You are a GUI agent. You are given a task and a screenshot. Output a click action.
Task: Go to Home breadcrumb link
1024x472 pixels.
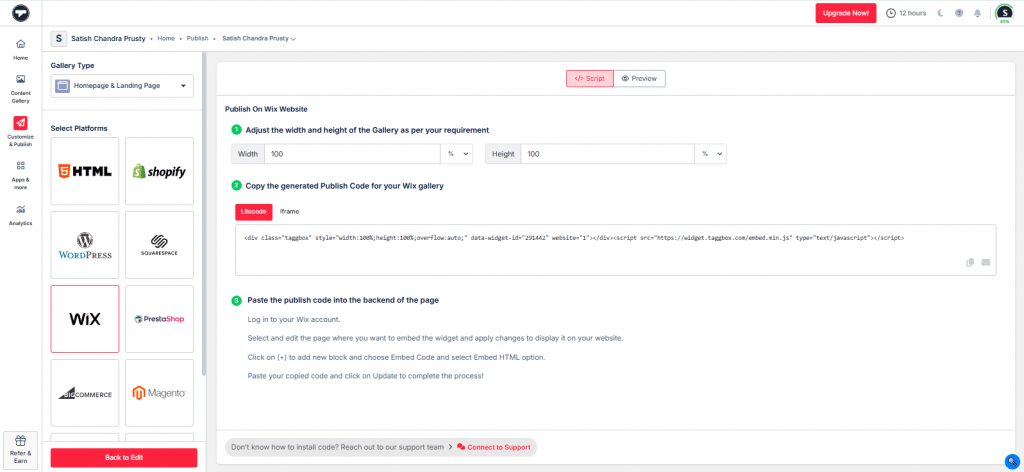point(166,39)
